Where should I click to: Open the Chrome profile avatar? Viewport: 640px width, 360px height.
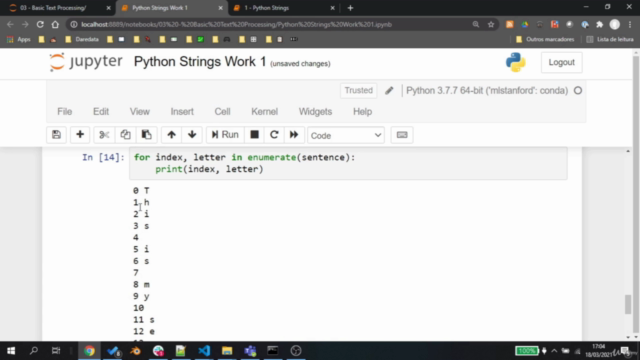[x=615, y=24]
